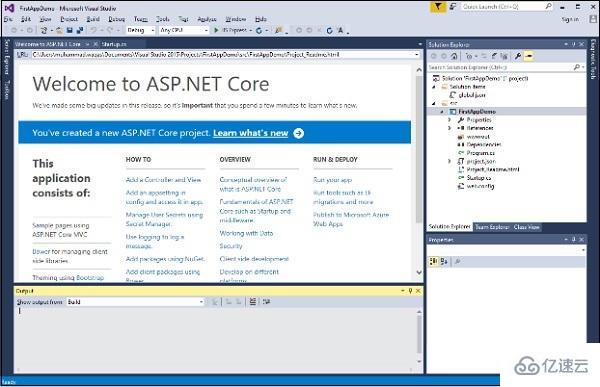Click the Save icon in main toolbar
This screenshot has width=600, height=387.
click(70, 30)
